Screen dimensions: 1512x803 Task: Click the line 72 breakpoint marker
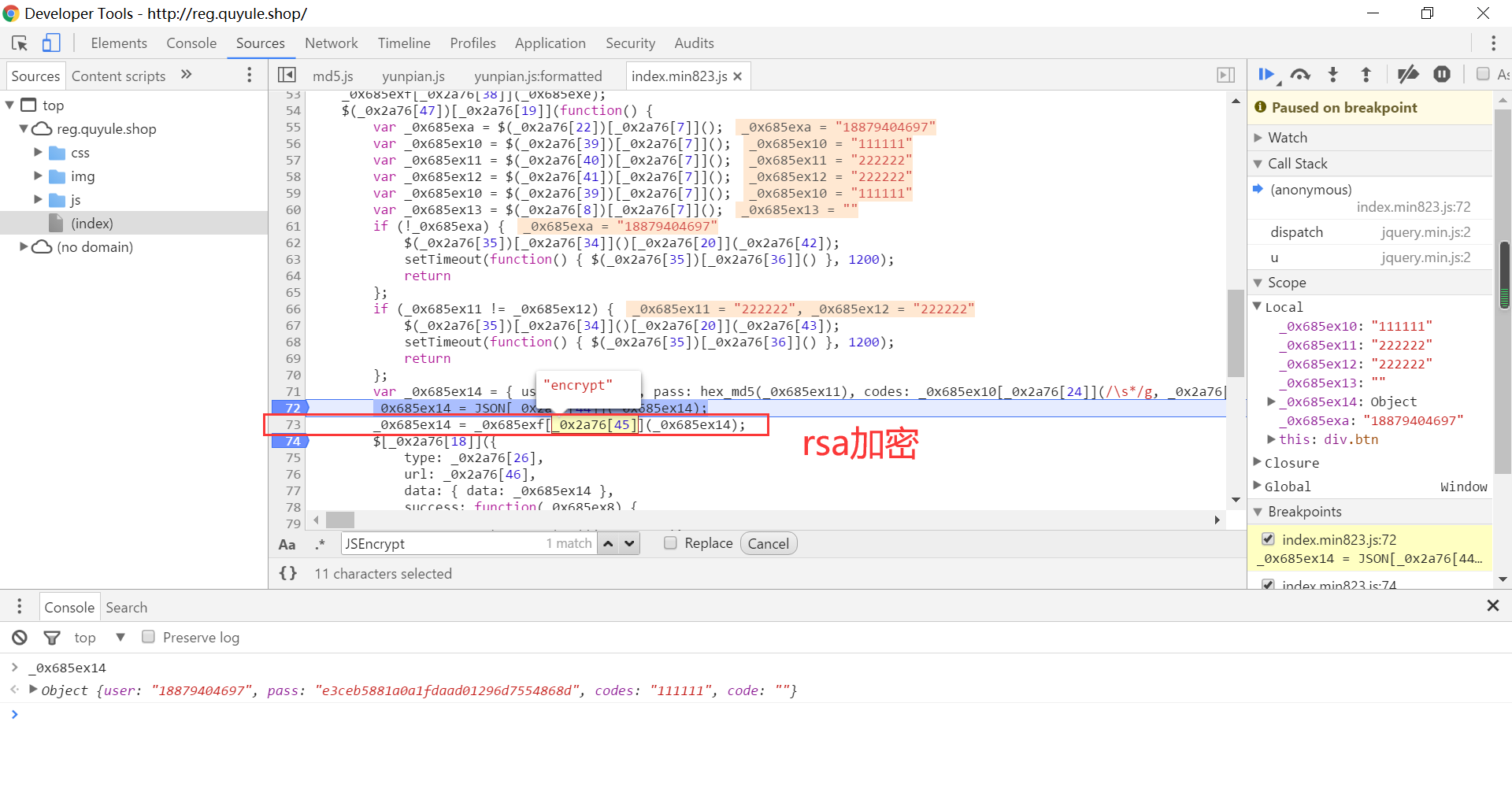(290, 408)
